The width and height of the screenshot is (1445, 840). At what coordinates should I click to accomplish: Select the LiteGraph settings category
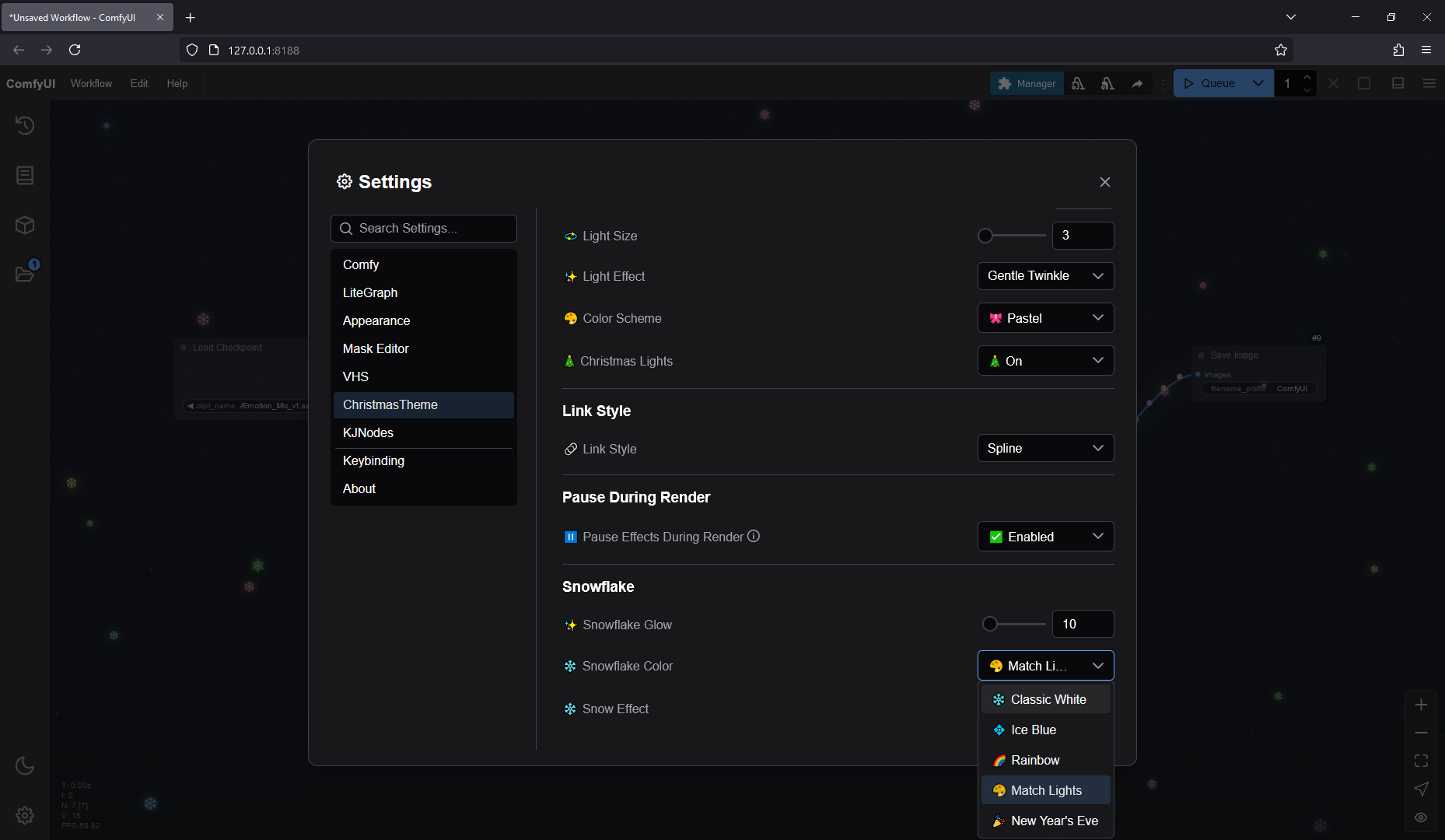pyautogui.click(x=424, y=292)
